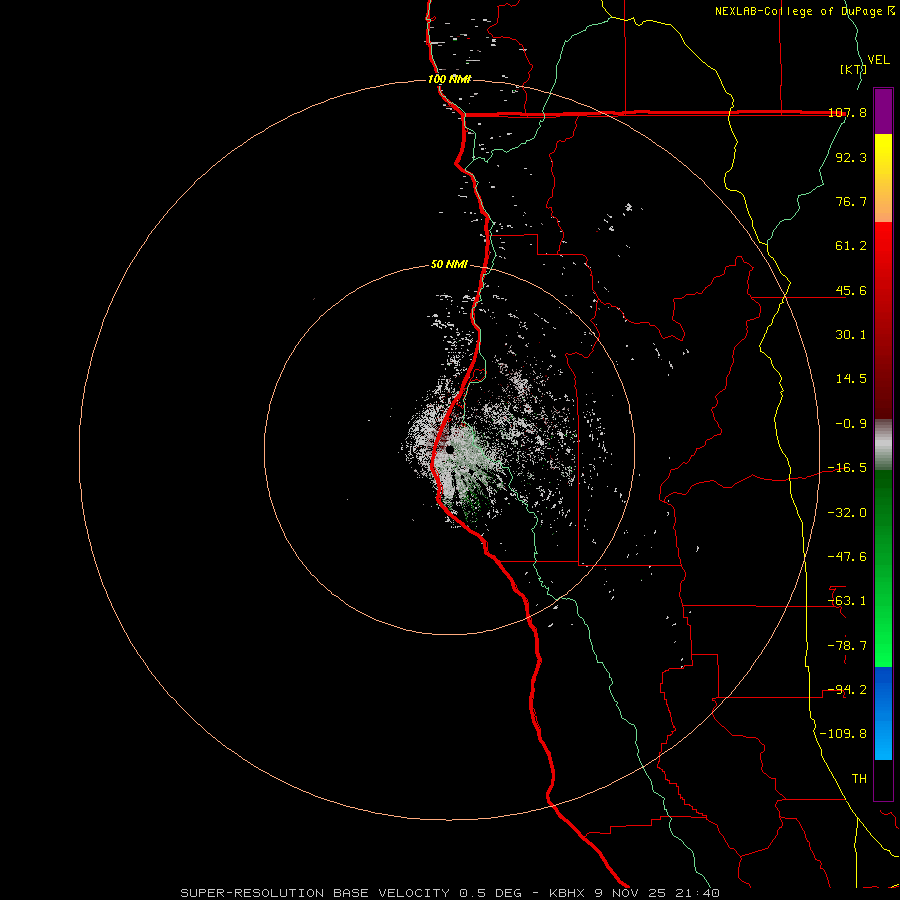
Task: Click the VEL legend title
Action: click(878, 60)
